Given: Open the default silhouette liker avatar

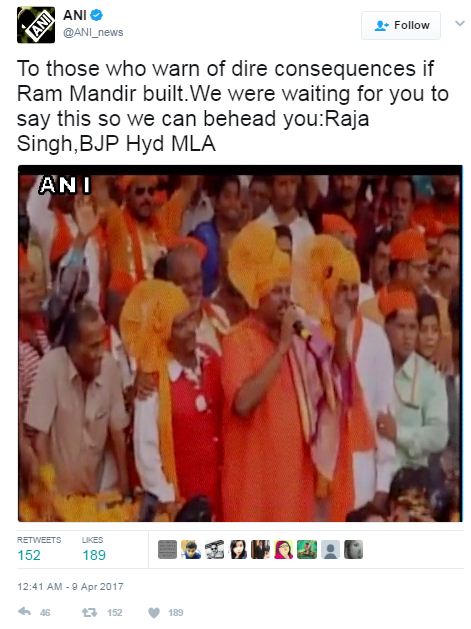Looking at the screenshot, I should [x=330, y=550].
